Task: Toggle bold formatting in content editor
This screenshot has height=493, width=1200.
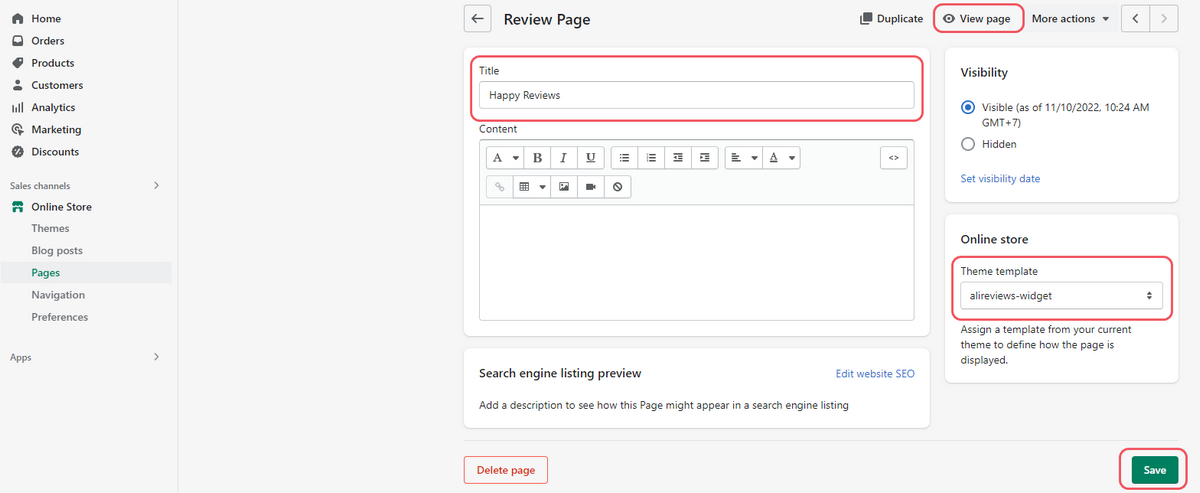Action: point(537,158)
